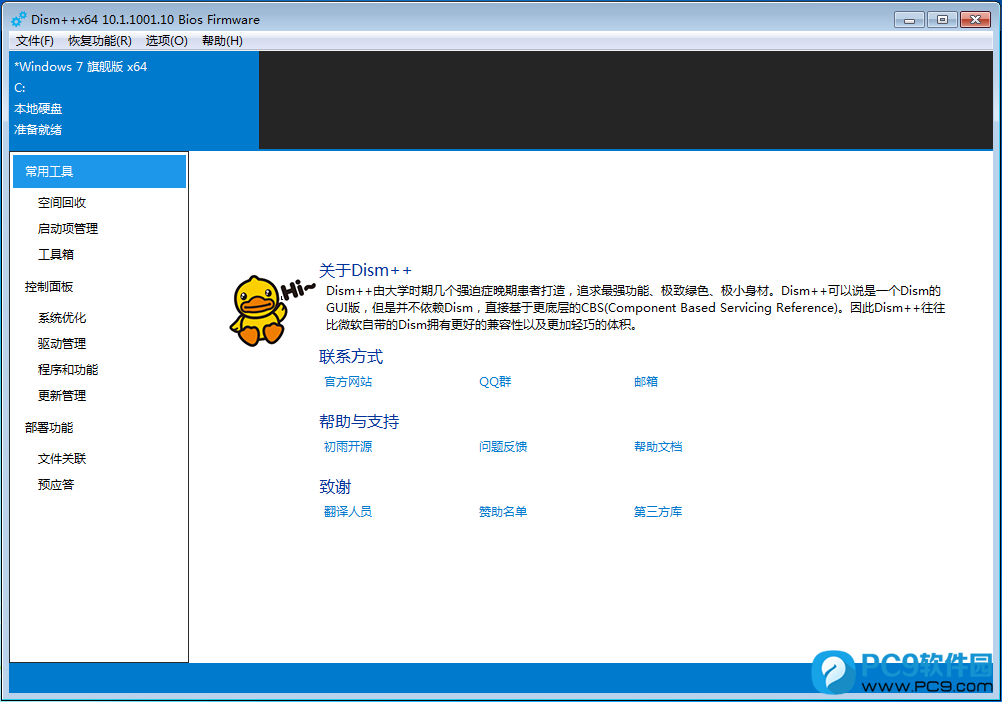Minimize the Dism++ window
The width and height of the screenshot is (1002, 702).
point(909,20)
